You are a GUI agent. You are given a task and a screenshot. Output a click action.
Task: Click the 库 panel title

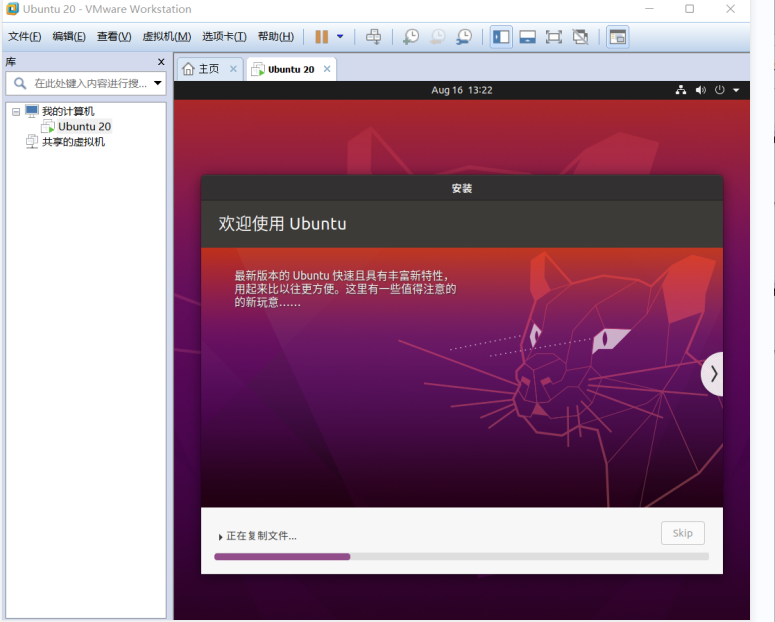pyautogui.click(x=11, y=62)
